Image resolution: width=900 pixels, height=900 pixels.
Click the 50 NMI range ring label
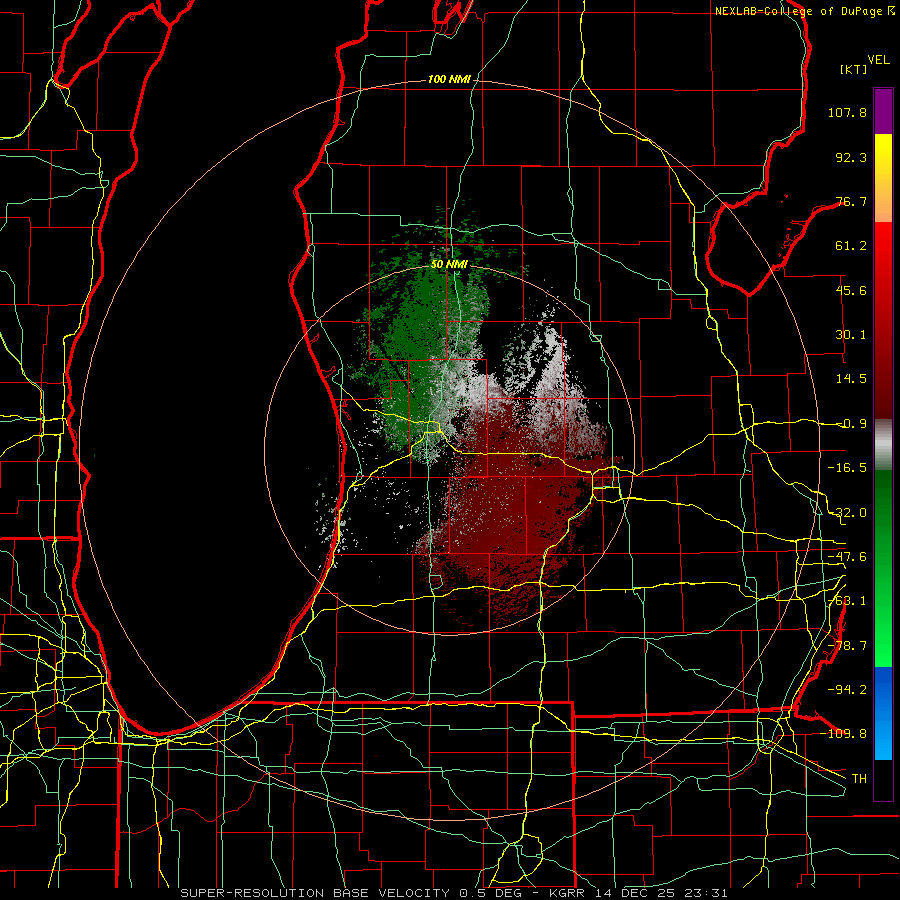pos(449,264)
